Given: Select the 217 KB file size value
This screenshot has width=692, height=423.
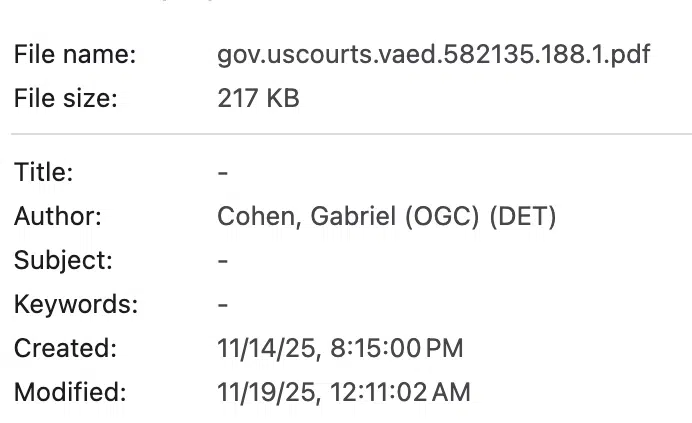Looking at the screenshot, I should coord(258,98).
